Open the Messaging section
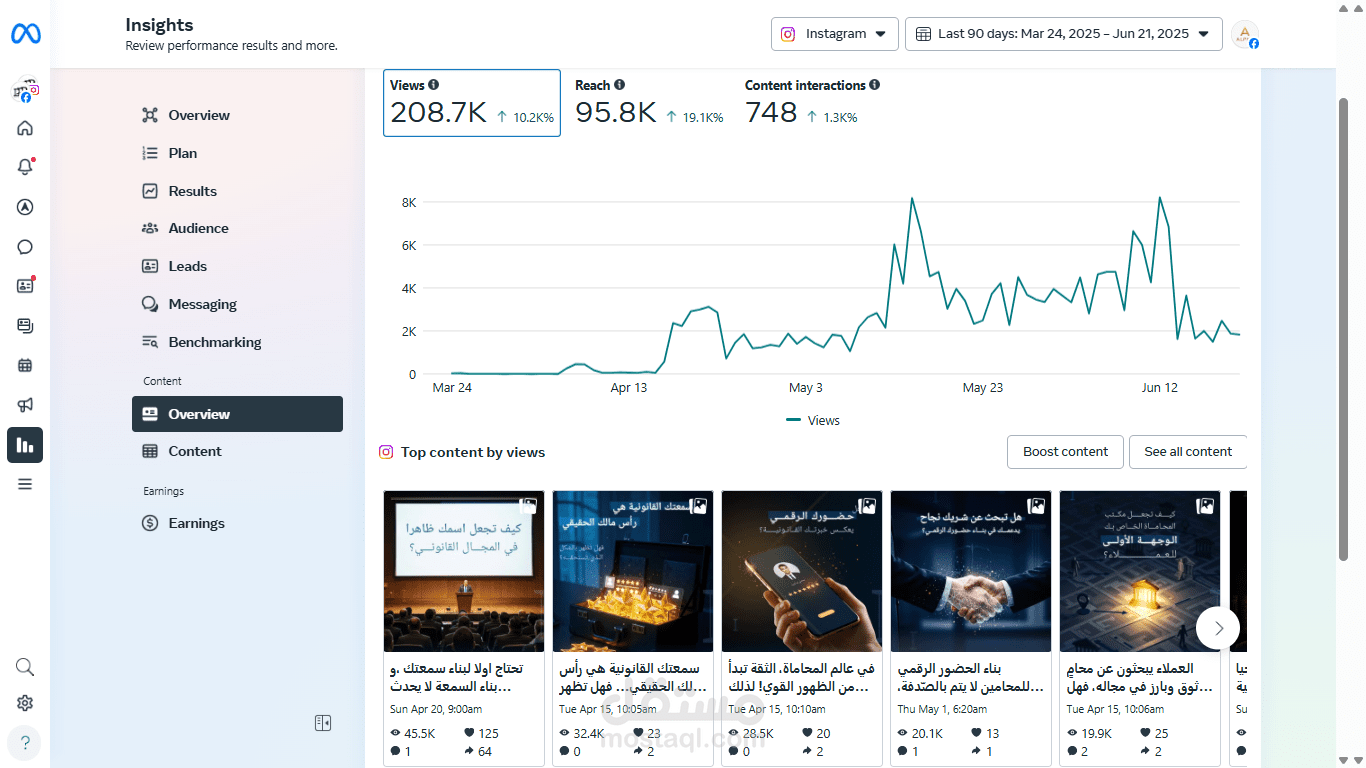This screenshot has height=768, width=1366. tap(237, 304)
